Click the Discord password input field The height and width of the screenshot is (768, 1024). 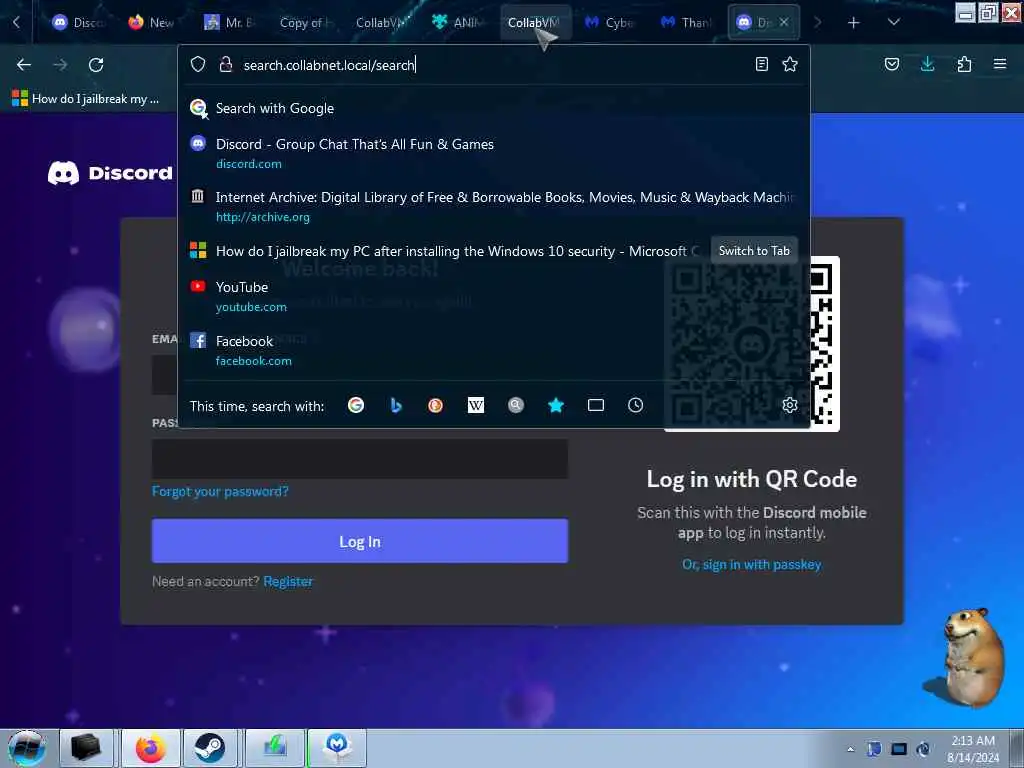(x=360, y=459)
